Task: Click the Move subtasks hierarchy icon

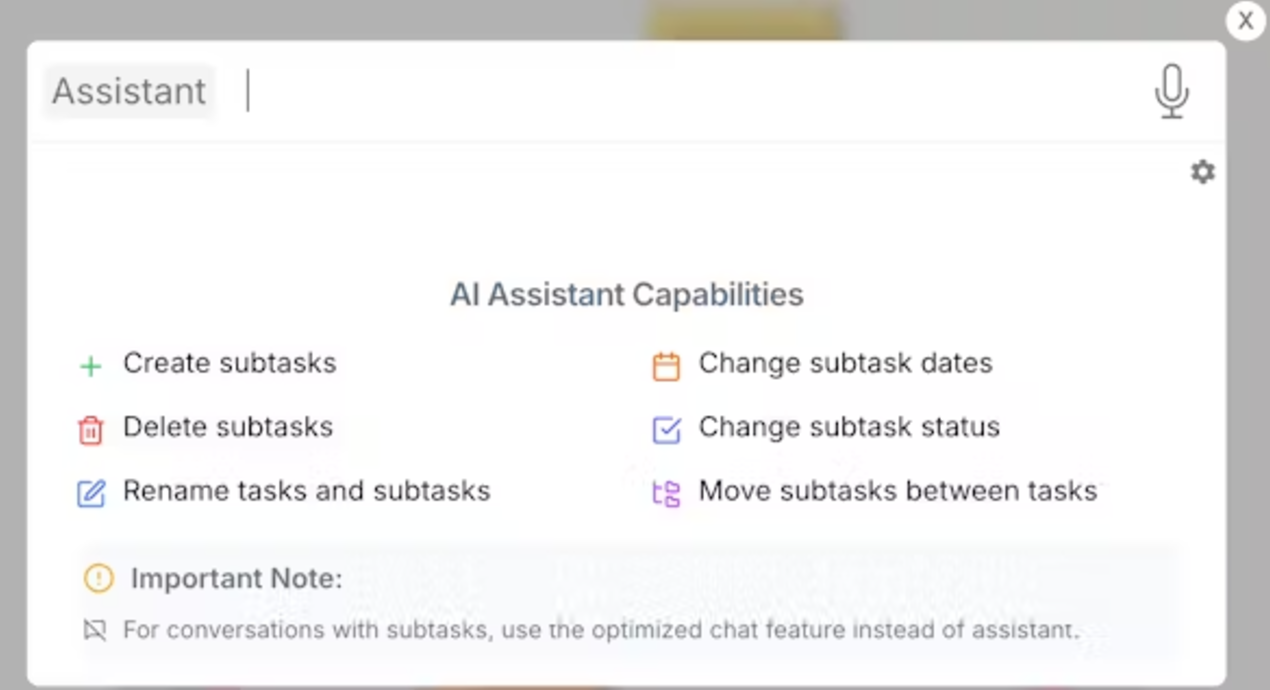Action: tap(666, 493)
